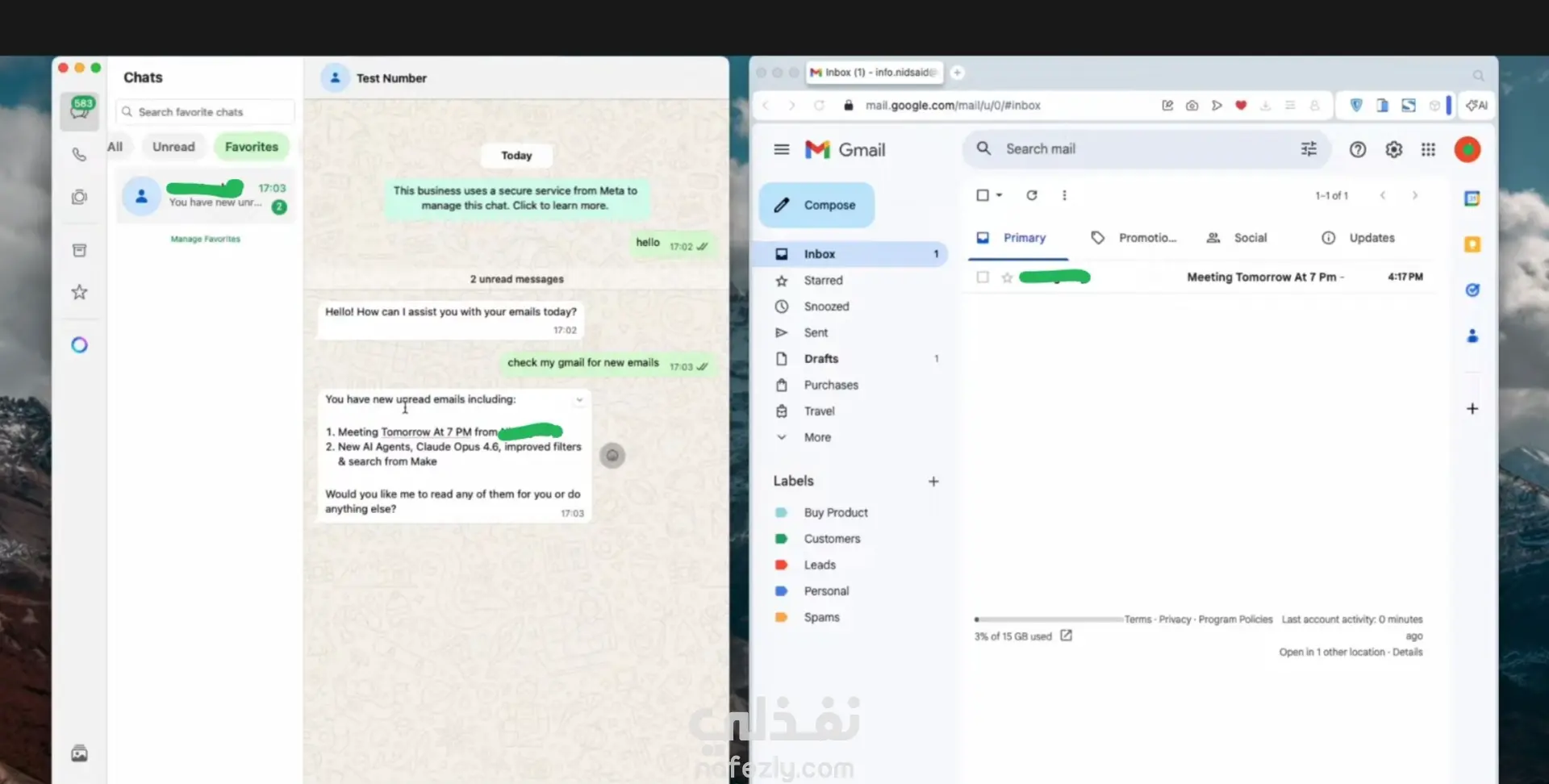Screen dimensions: 1549x784
Task: Open the AI button in browser toolbar
Action: 1476,106
